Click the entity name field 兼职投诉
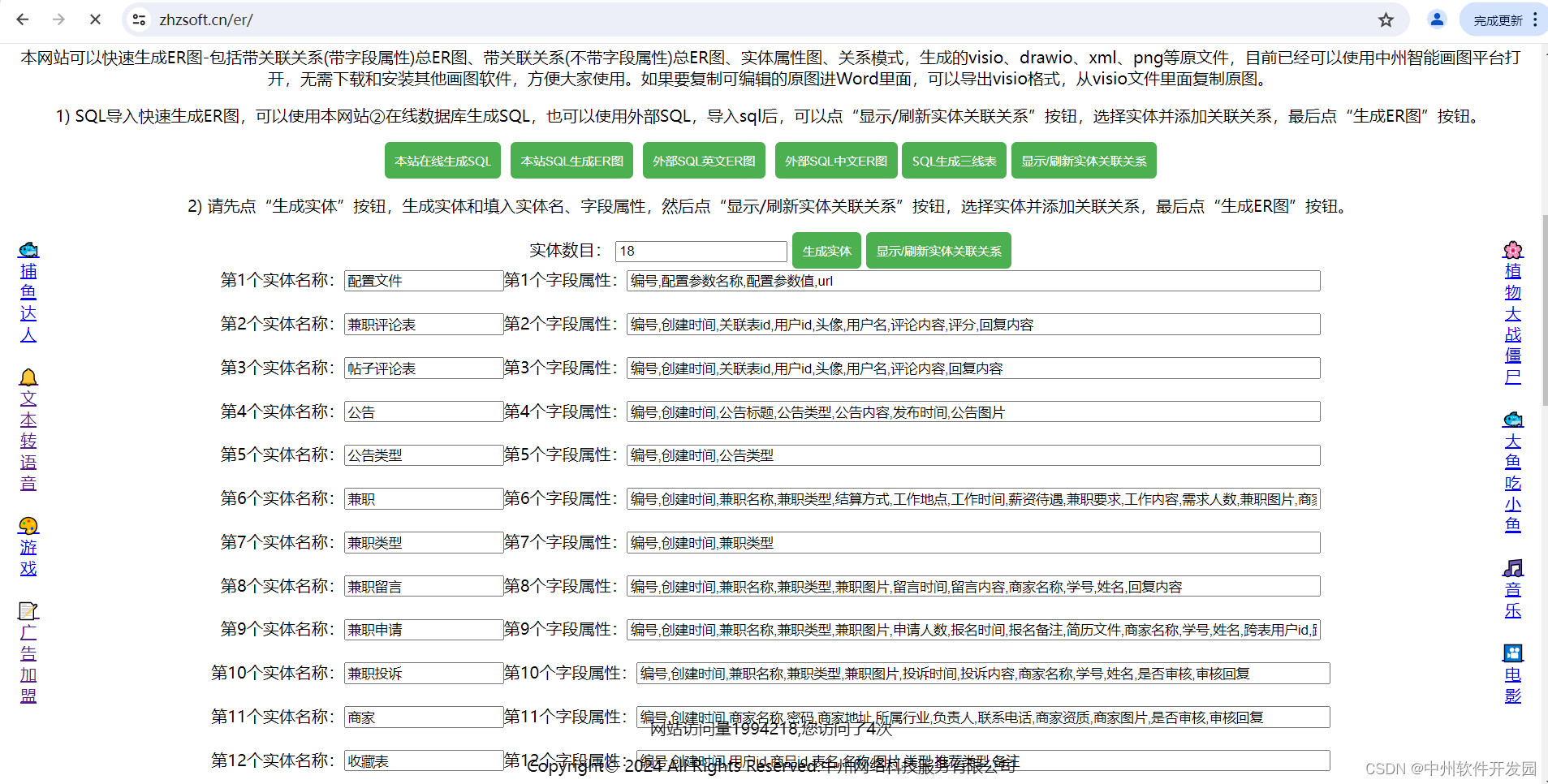 coord(424,674)
